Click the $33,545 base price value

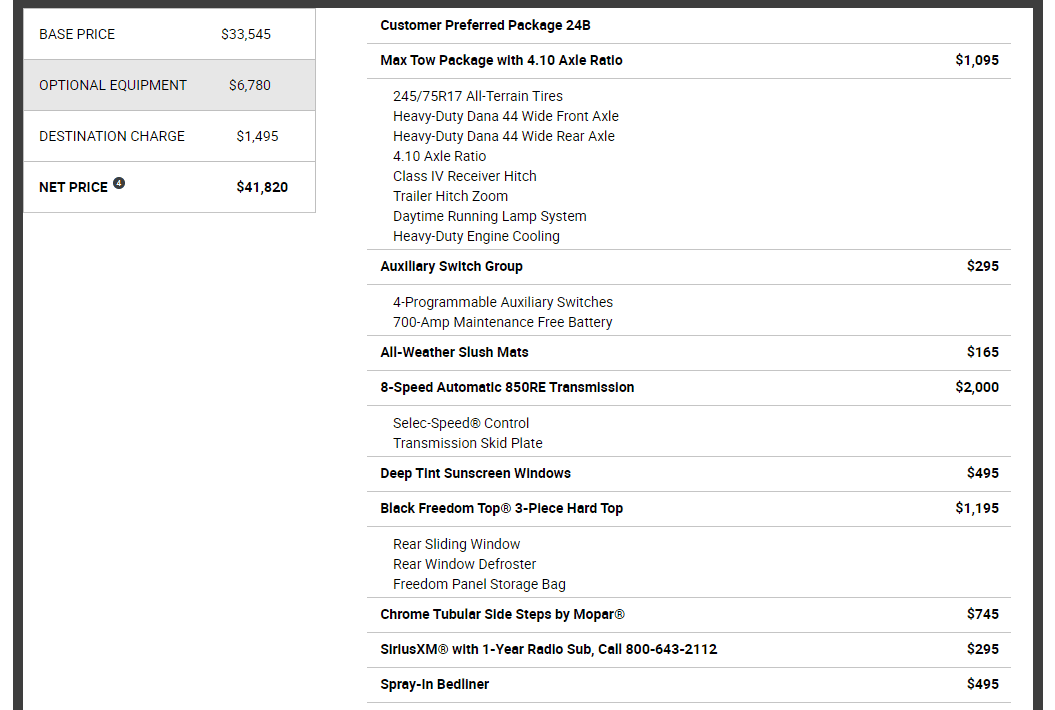(x=246, y=34)
